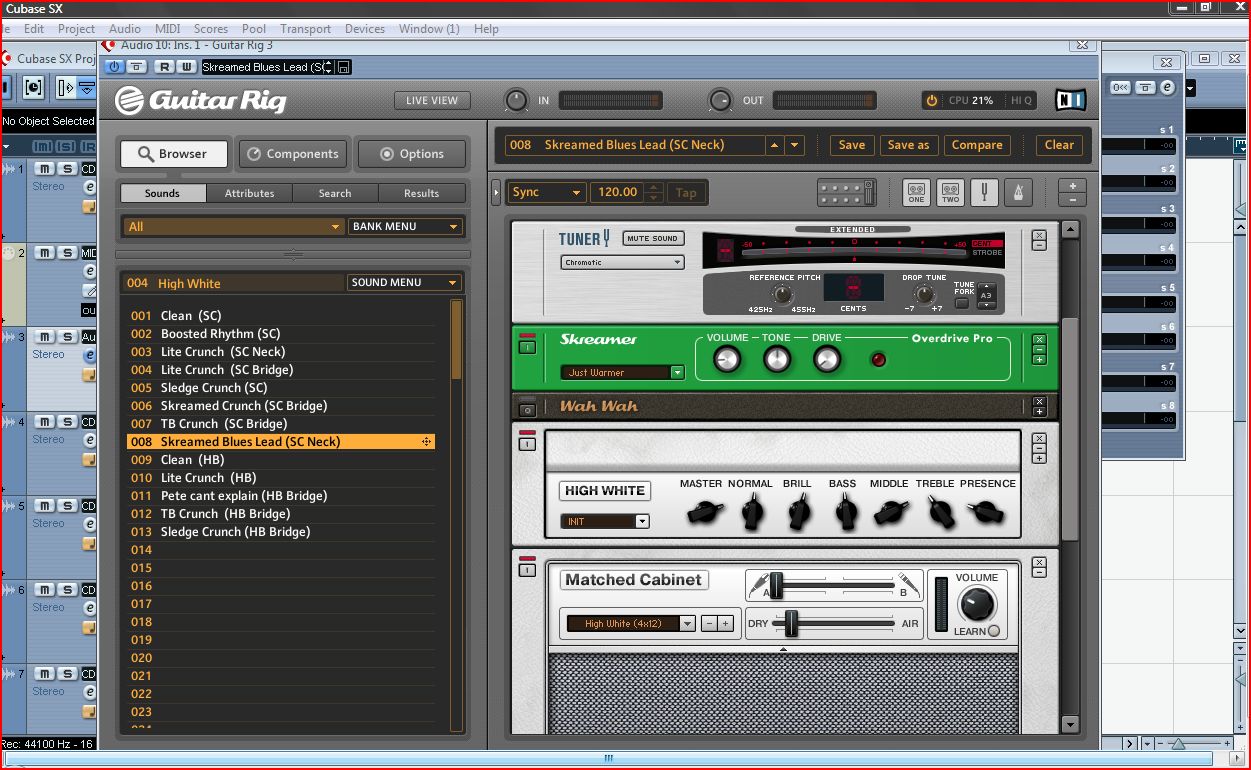Click the NI logo icon

1070,100
